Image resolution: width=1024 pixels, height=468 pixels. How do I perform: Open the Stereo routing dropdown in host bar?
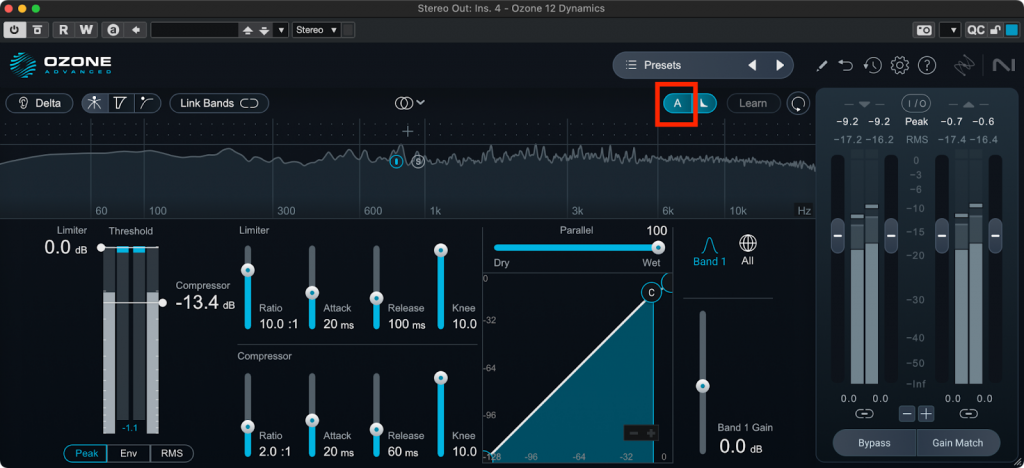tap(317, 30)
